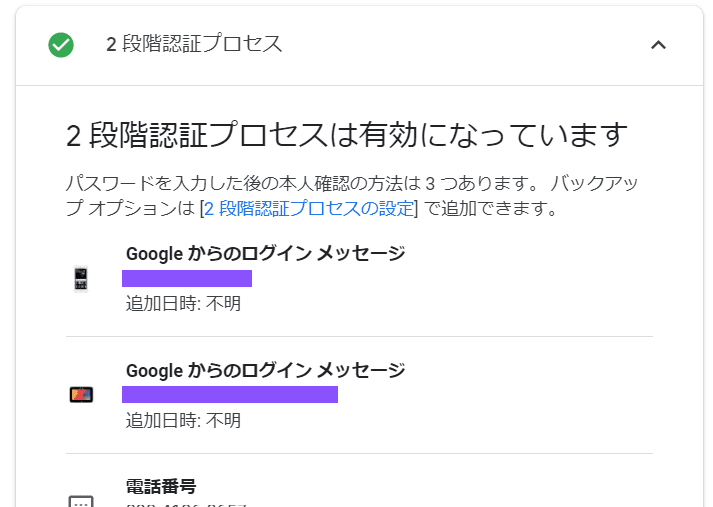Click the divider above 電話番号
The width and height of the screenshot is (713, 507).
coord(359,454)
